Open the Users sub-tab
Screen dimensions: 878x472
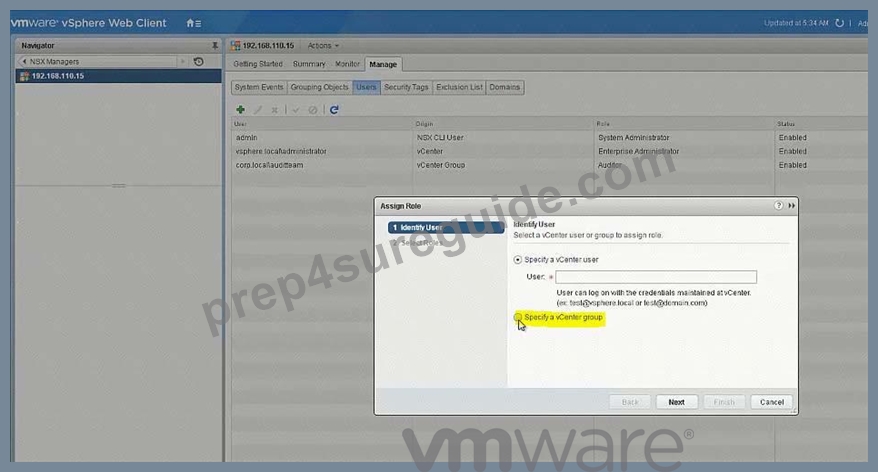[x=366, y=87]
